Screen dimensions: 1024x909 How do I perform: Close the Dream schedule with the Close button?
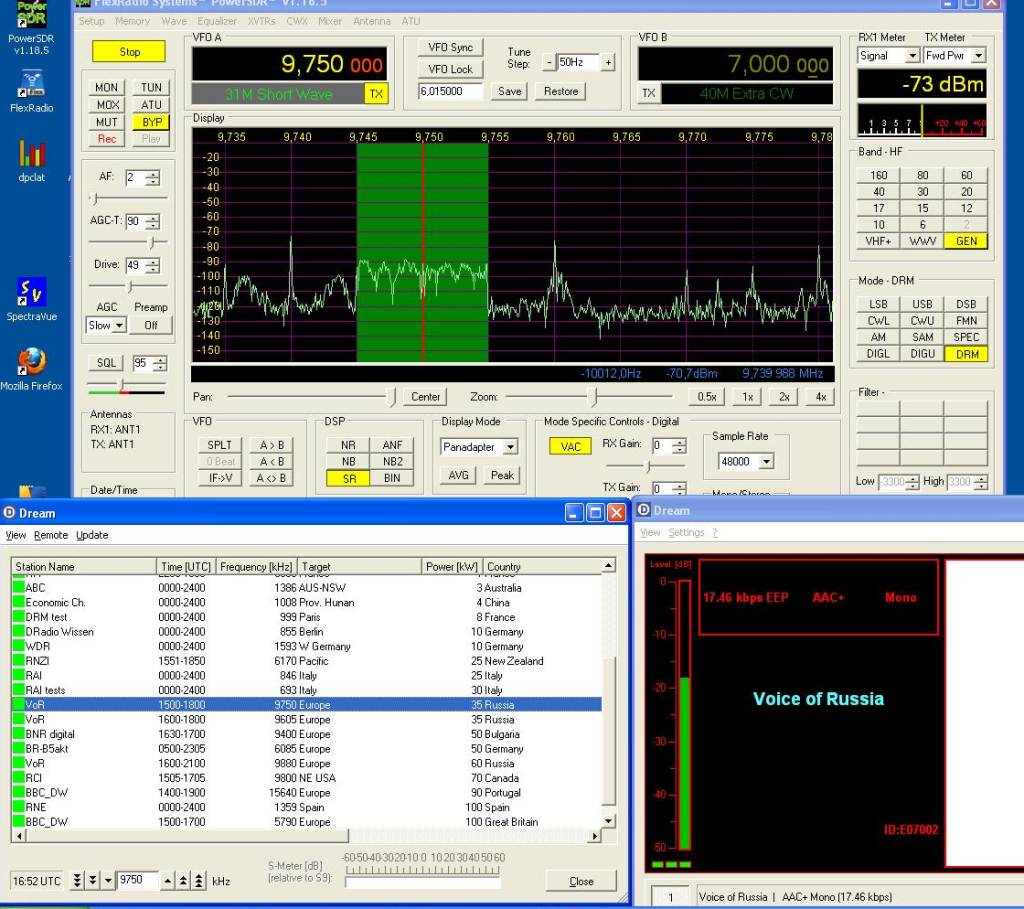[581, 881]
